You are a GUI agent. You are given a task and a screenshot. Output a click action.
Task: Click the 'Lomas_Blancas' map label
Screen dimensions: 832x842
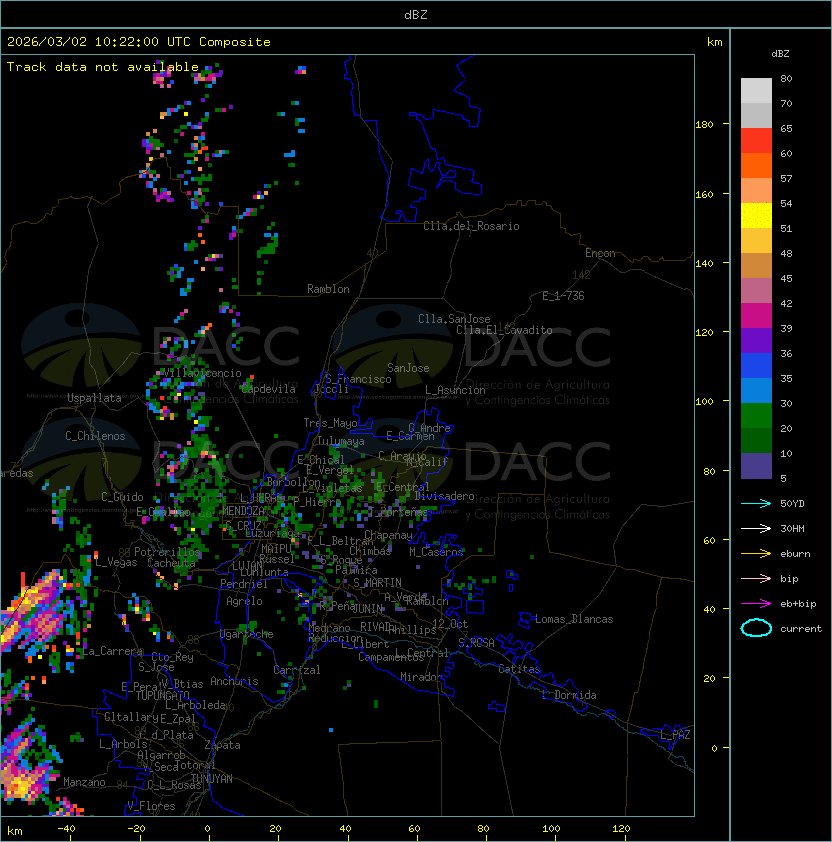pos(574,619)
